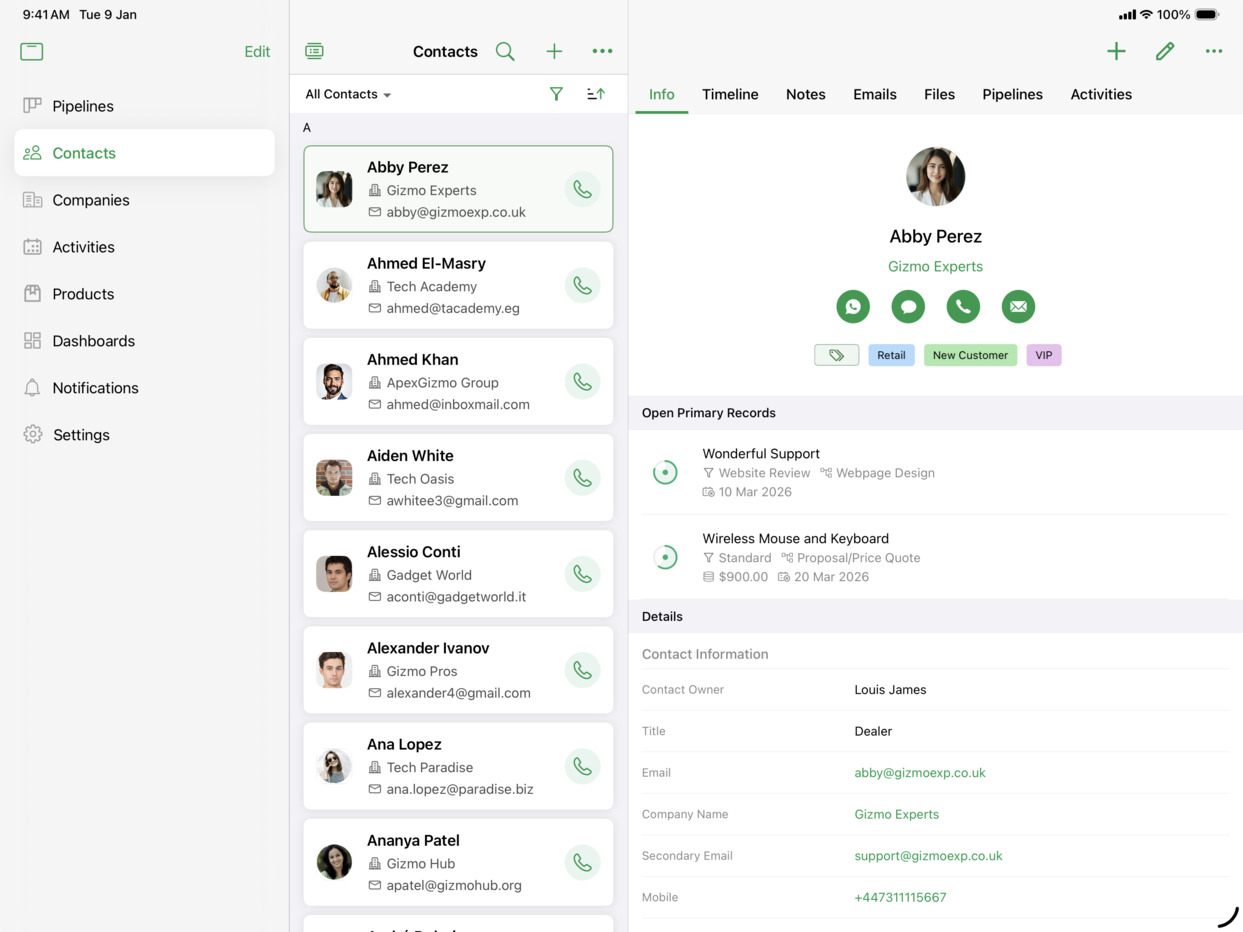Open the ellipsis menu in the contacts panel

pos(602,51)
